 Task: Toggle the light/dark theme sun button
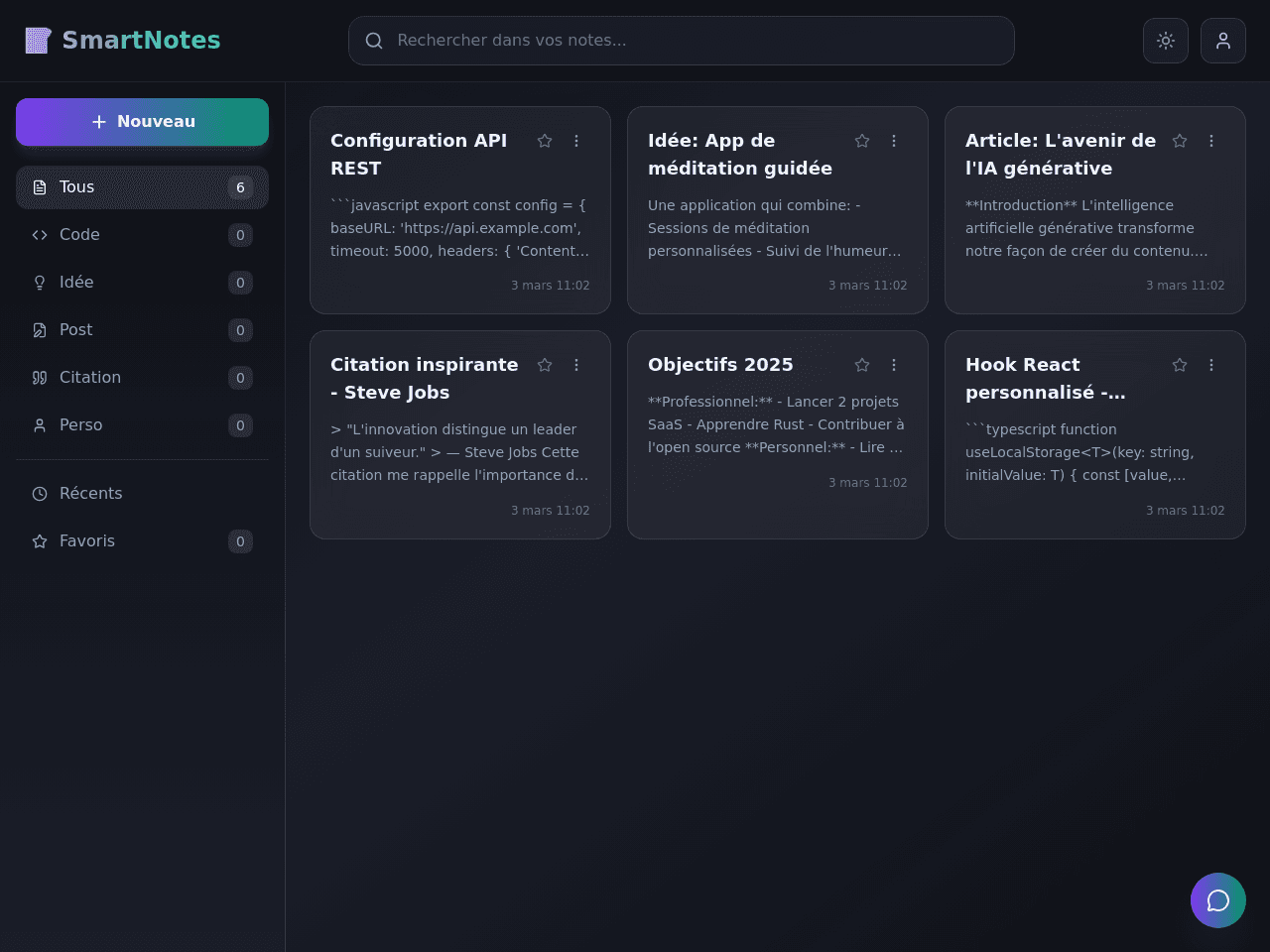[x=1166, y=41]
